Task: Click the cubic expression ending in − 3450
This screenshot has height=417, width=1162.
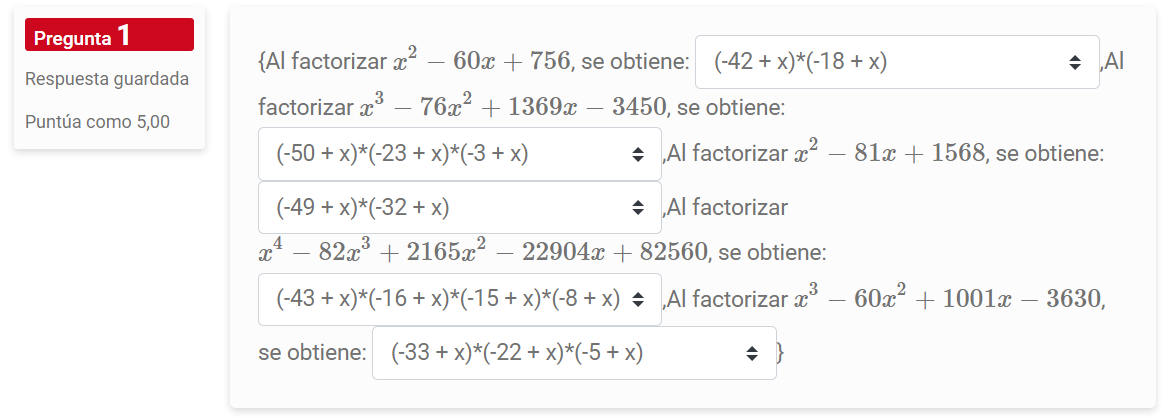Action: (512, 107)
